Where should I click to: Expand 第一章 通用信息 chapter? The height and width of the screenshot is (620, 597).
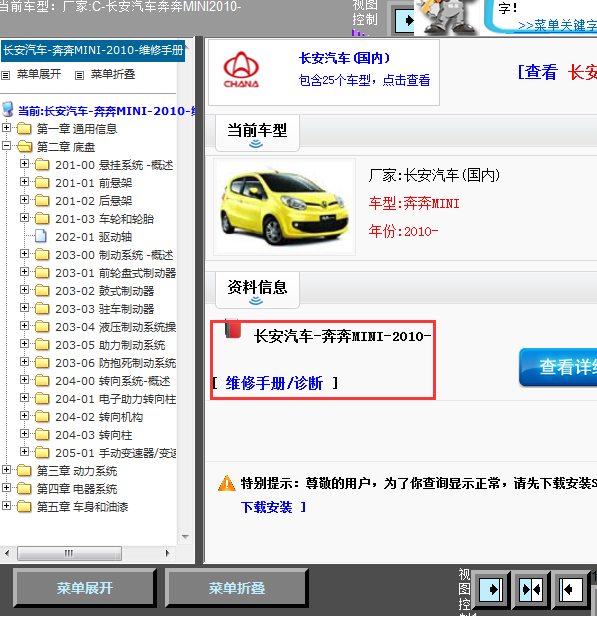click(x=6, y=127)
